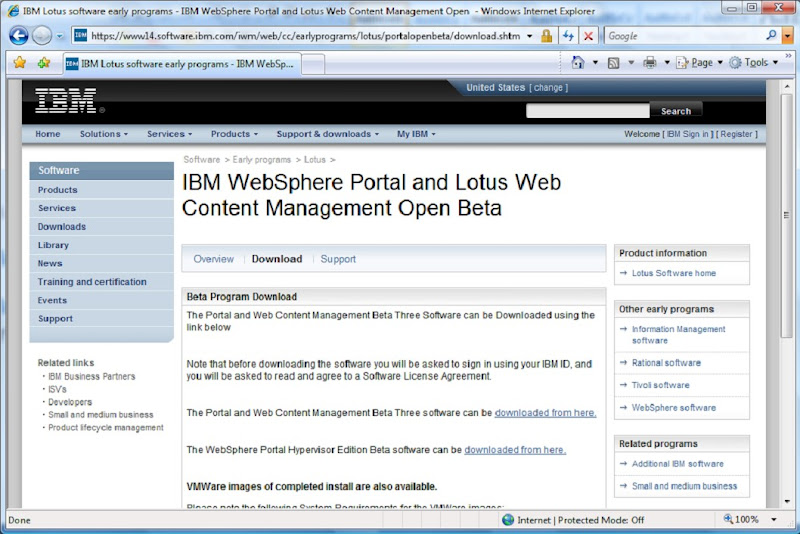Open the Tools menu

point(754,63)
